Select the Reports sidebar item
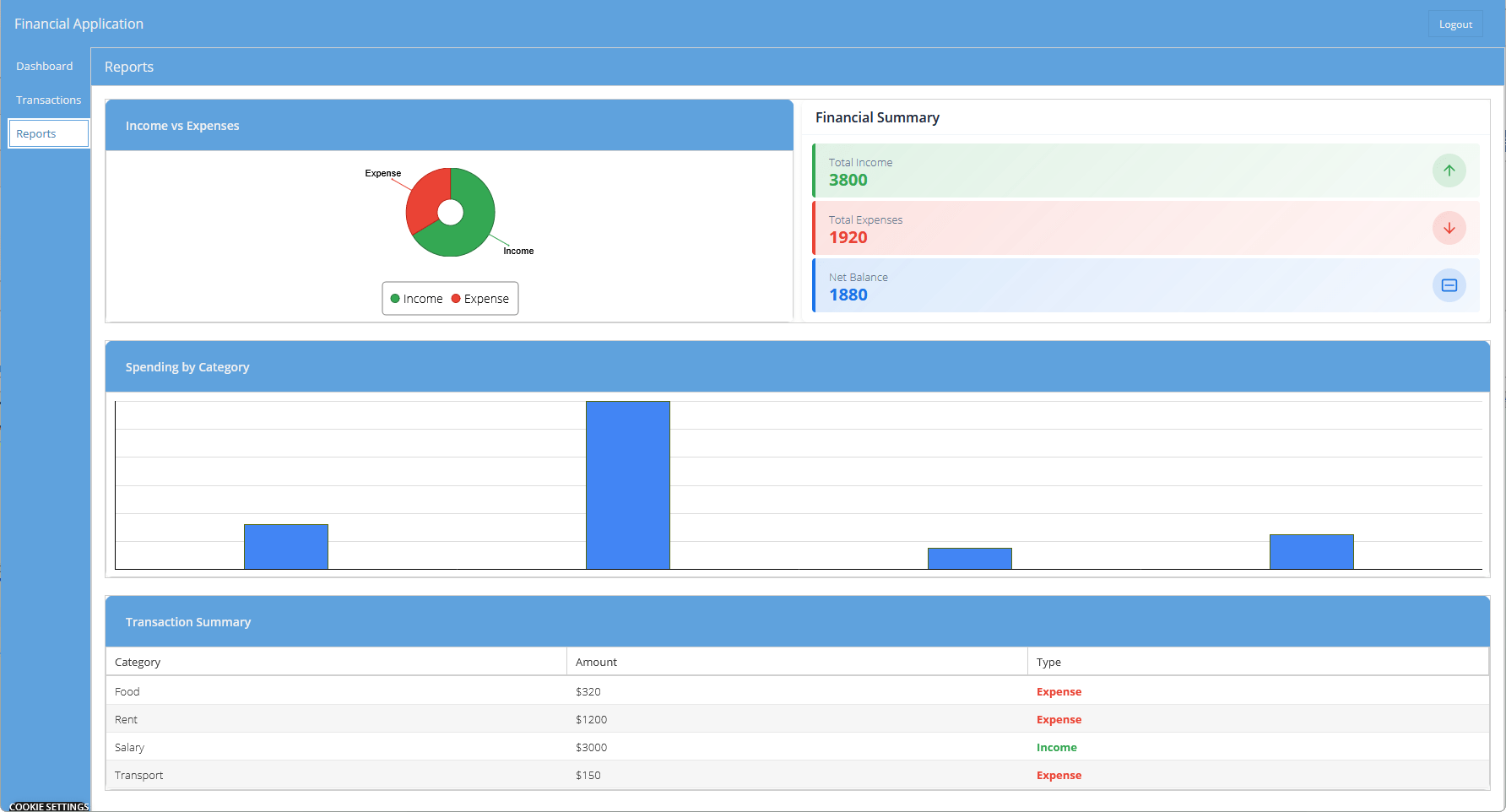The height and width of the screenshot is (812, 1506). pyautogui.click(x=49, y=133)
